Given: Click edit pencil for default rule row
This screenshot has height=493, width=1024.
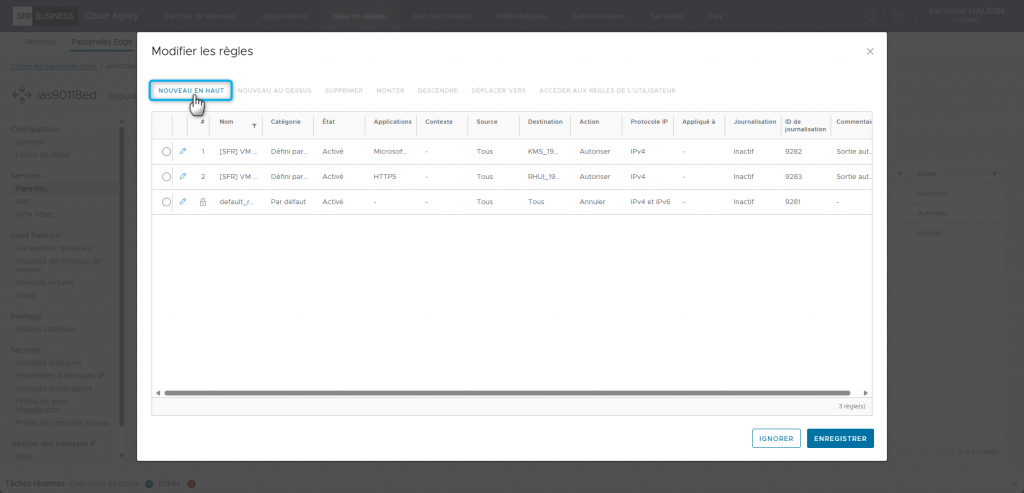Looking at the screenshot, I should pyautogui.click(x=183, y=201).
